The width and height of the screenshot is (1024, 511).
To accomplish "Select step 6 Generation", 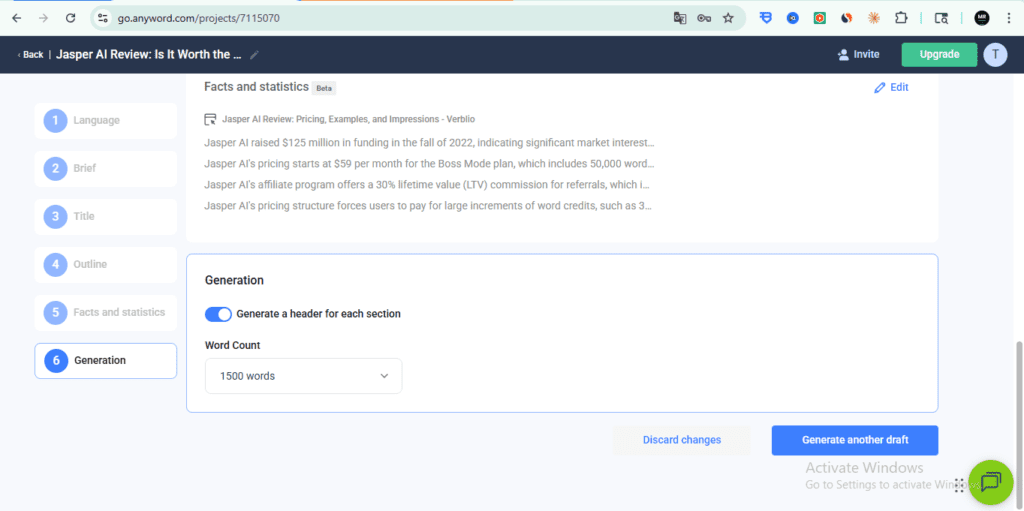I will pyautogui.click(x=106, y=361).
